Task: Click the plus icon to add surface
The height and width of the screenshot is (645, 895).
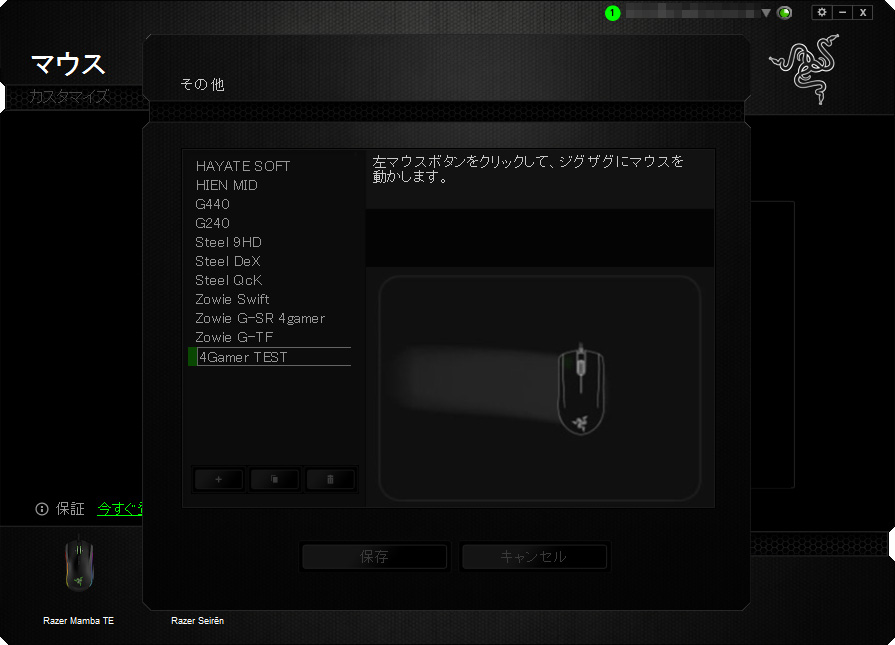Action: point(219,480)
